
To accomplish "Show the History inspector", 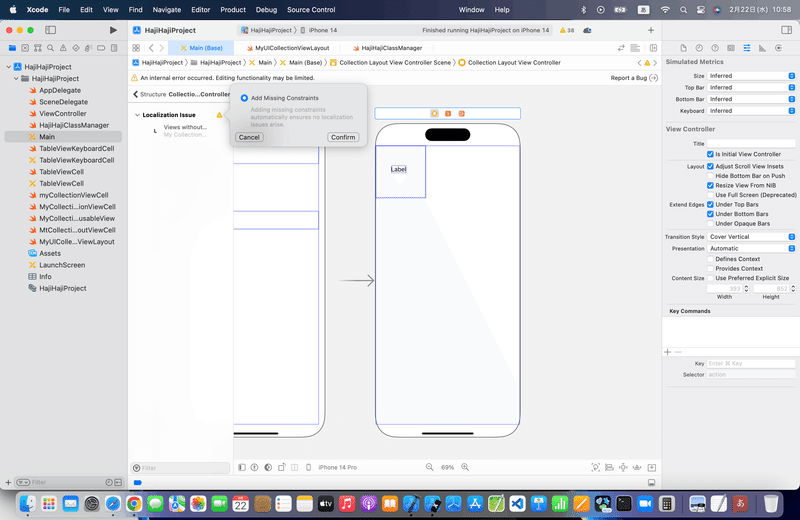I will [699, 48].
